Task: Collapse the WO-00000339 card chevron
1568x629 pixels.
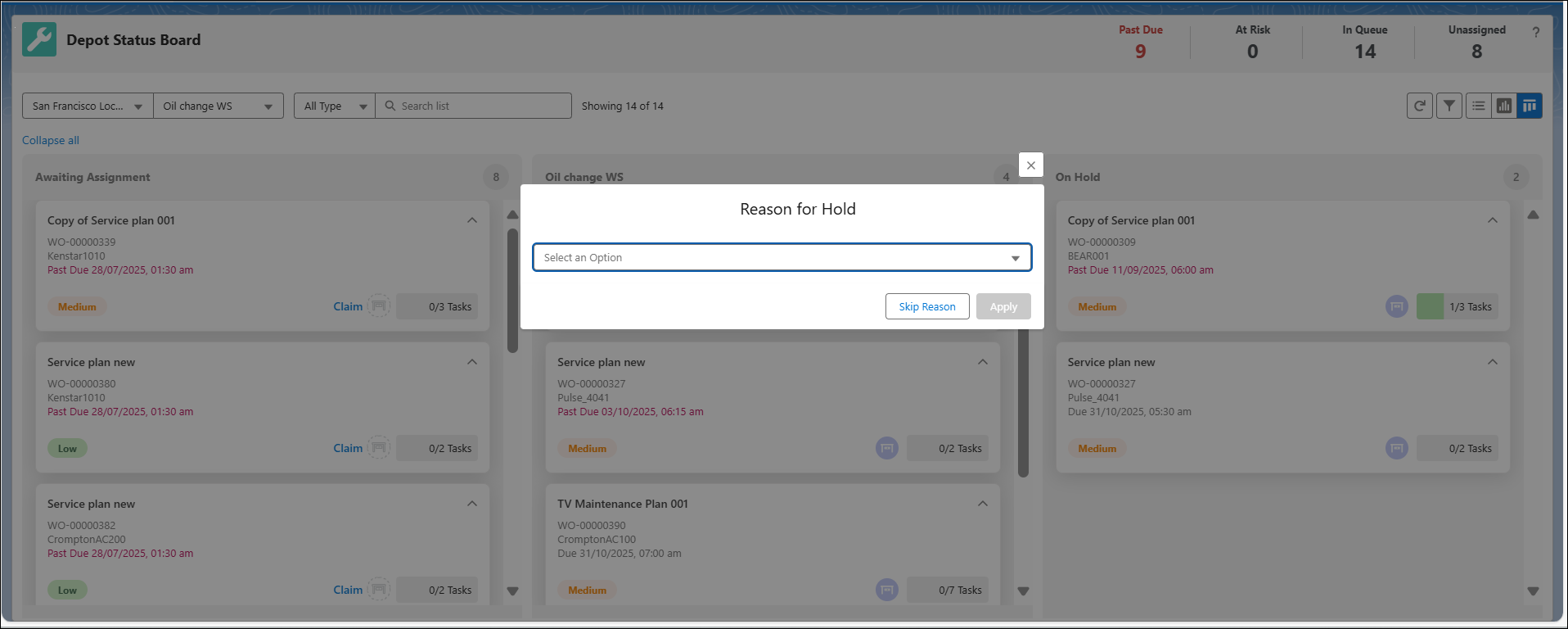Action: 472,220
